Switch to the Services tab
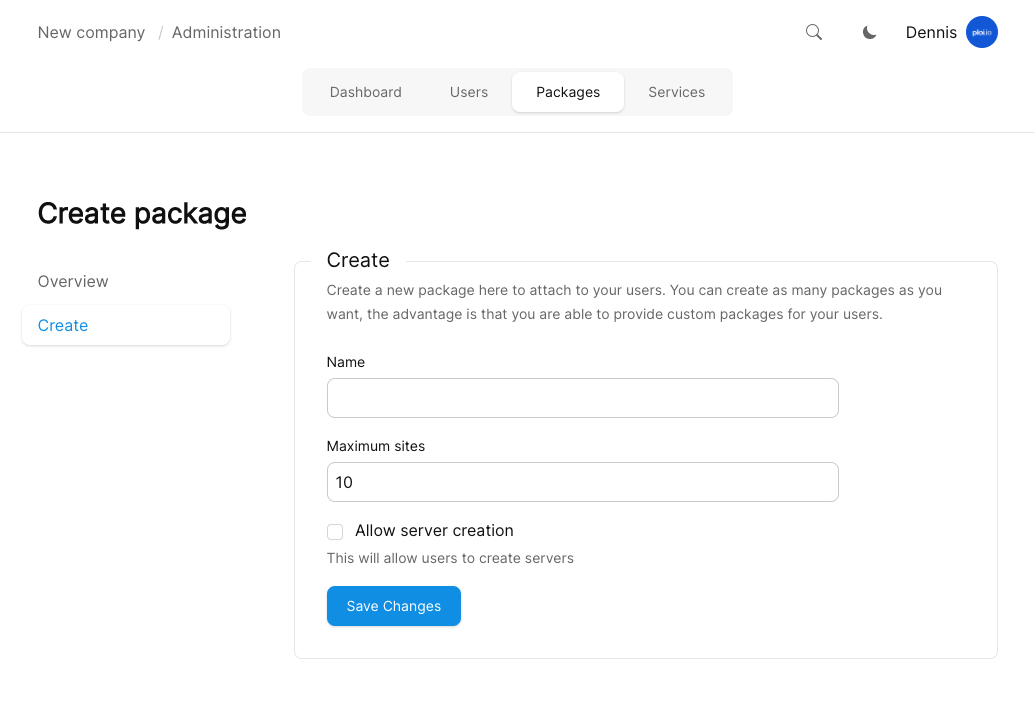The height and width of the screenshot is (713, 1034). point(676,92)
